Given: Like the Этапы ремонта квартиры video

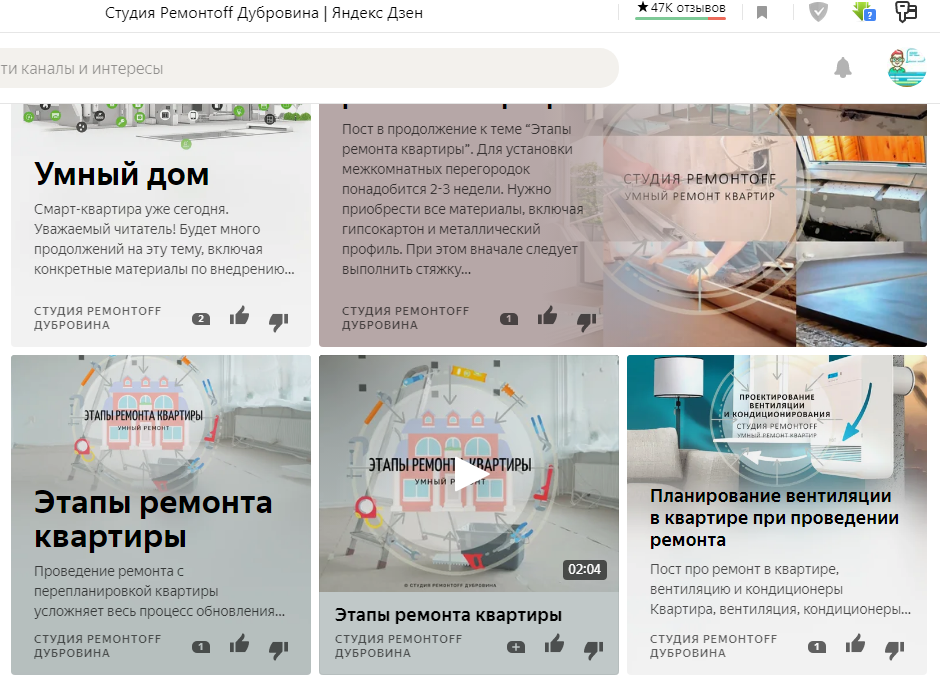Looking at the screenshot, I should [x=555, y=644].
